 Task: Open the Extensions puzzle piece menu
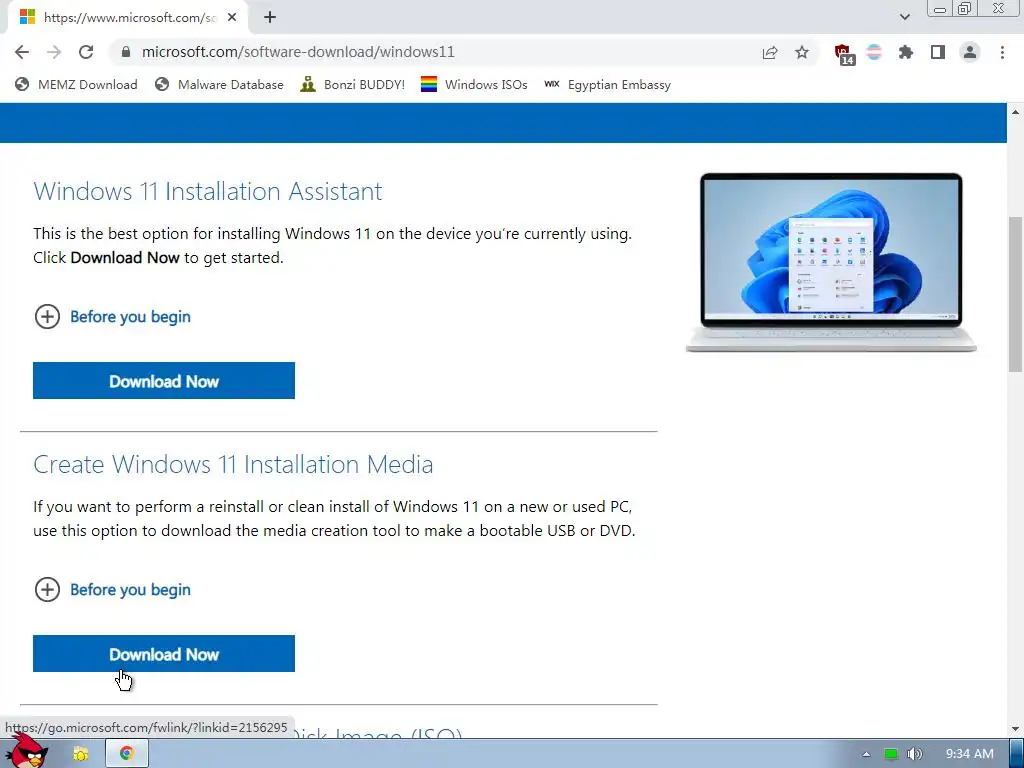[906, 52]
